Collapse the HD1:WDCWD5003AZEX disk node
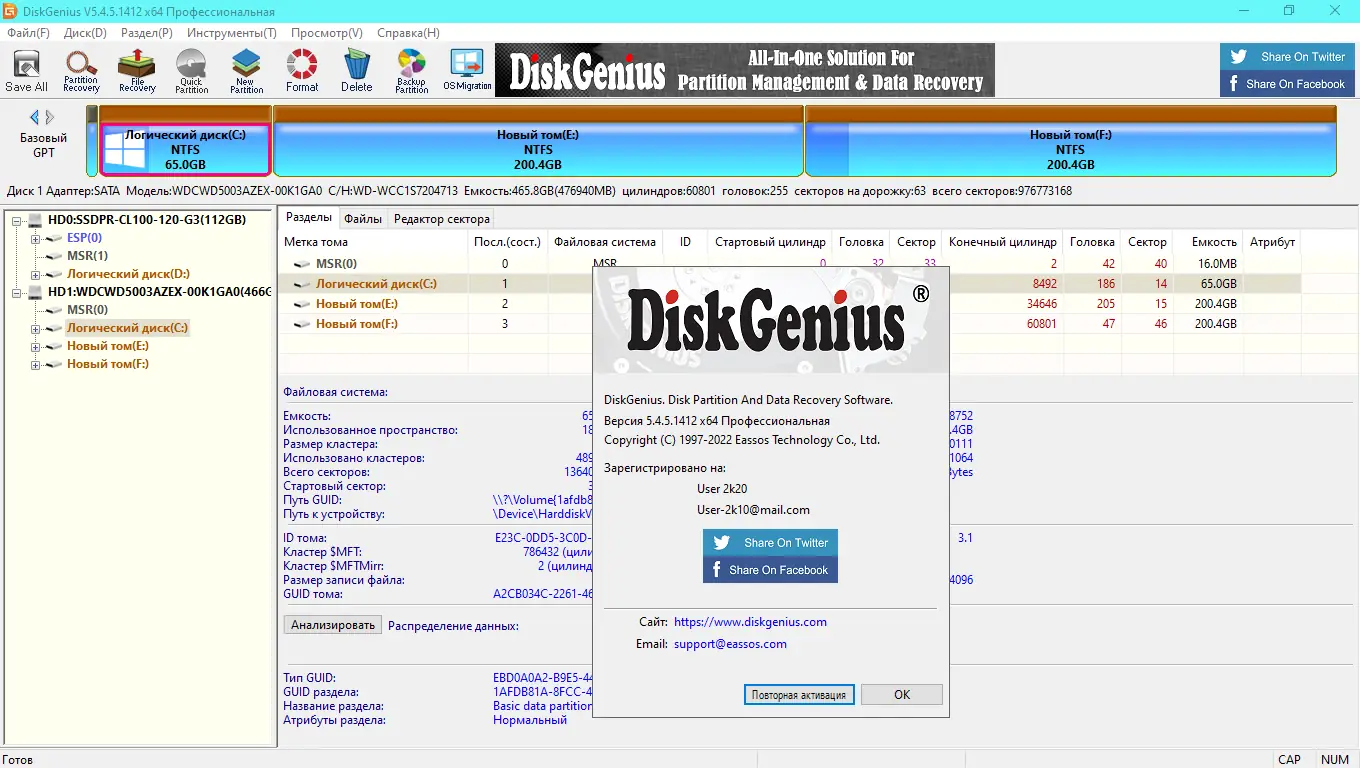The width and height of the screenshot is (1360, 768). 17,292
